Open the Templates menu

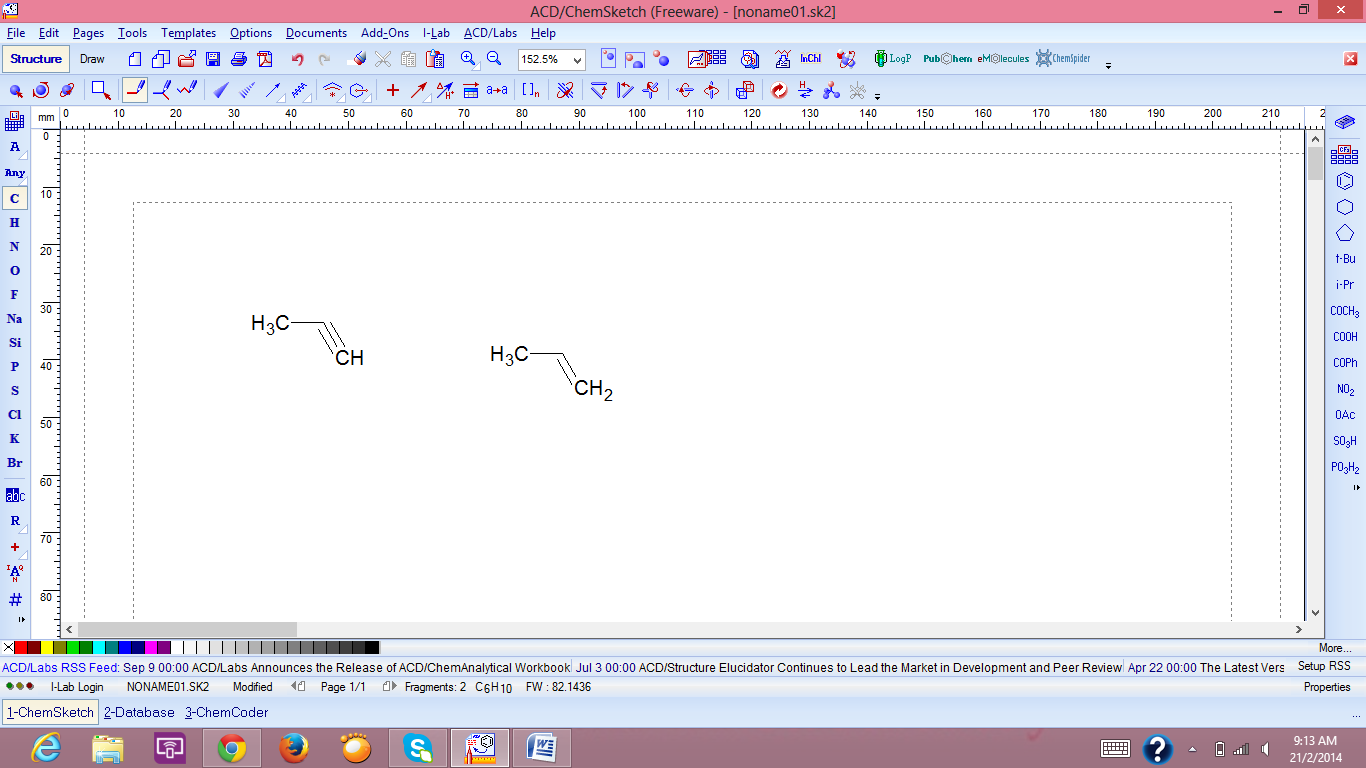point(188,33)
